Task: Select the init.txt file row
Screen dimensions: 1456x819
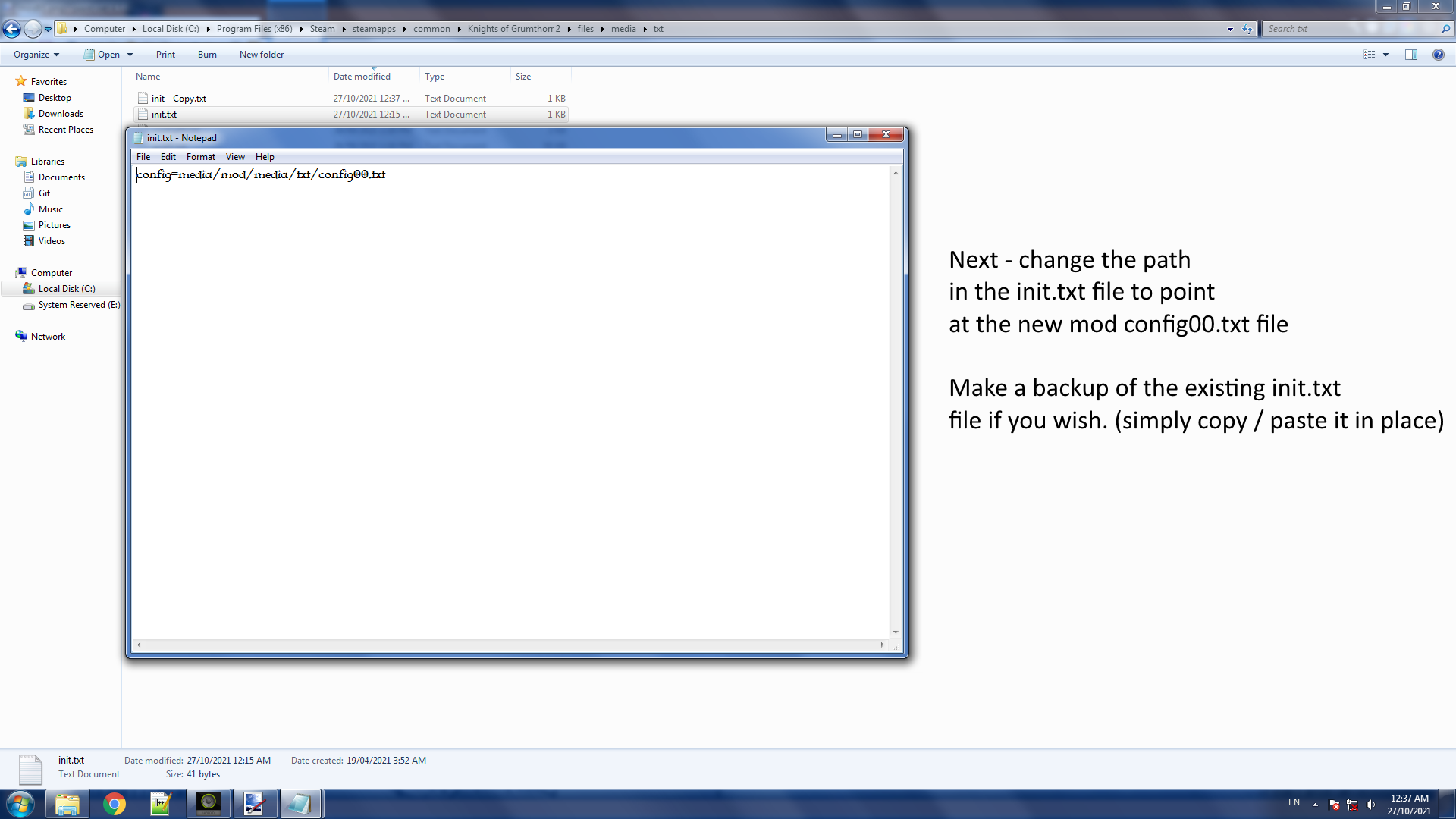Action: coord(351,115)
